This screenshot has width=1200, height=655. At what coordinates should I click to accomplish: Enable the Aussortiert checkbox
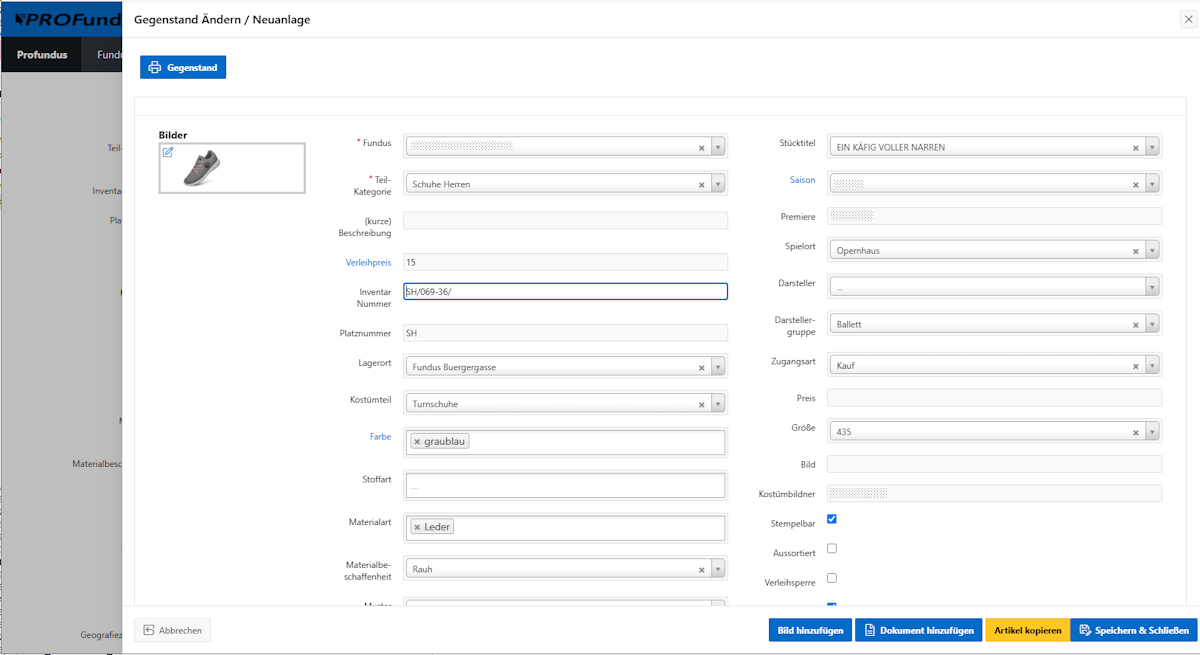832,548
